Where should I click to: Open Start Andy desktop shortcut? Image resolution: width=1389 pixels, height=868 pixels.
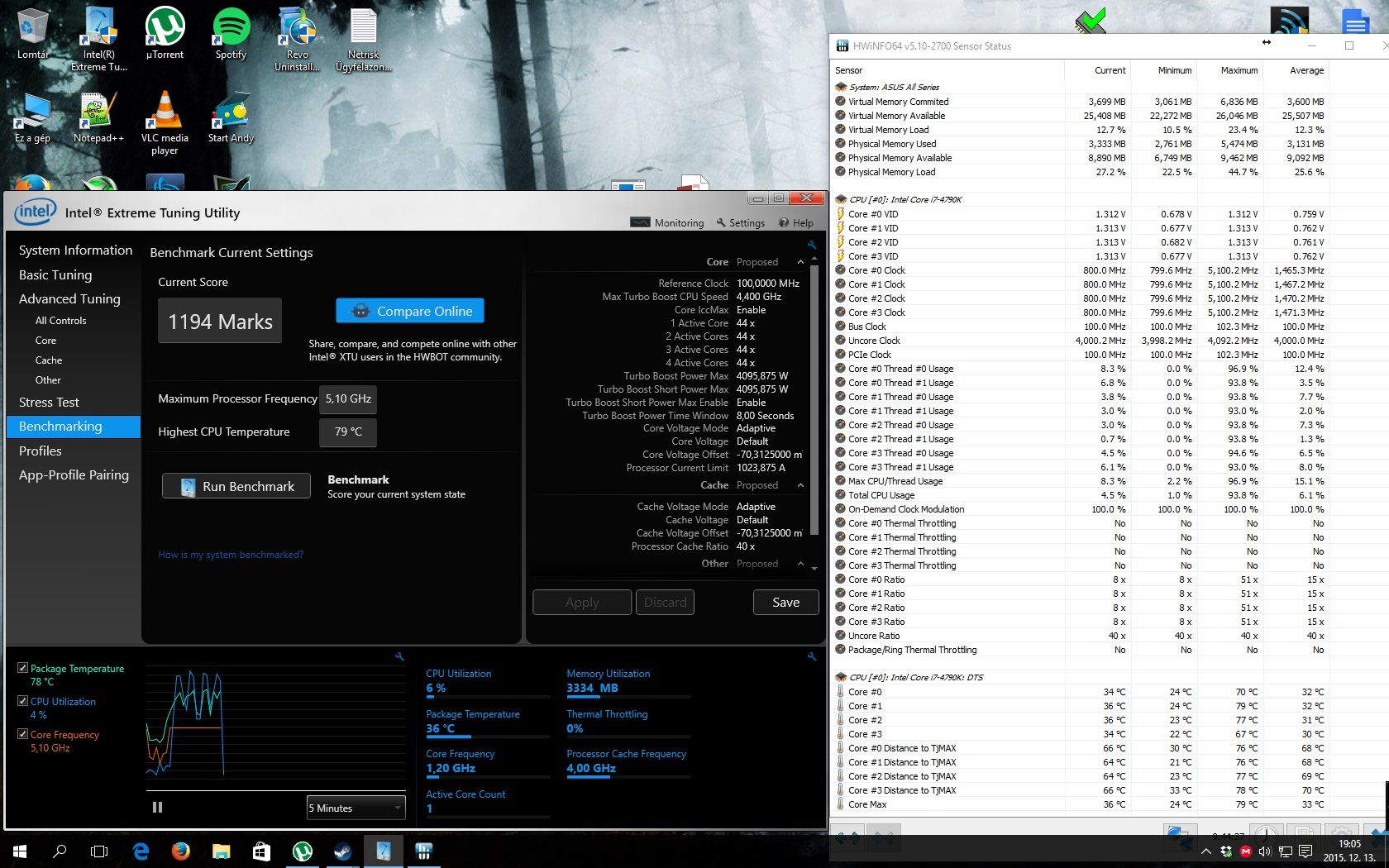[231, 117]
